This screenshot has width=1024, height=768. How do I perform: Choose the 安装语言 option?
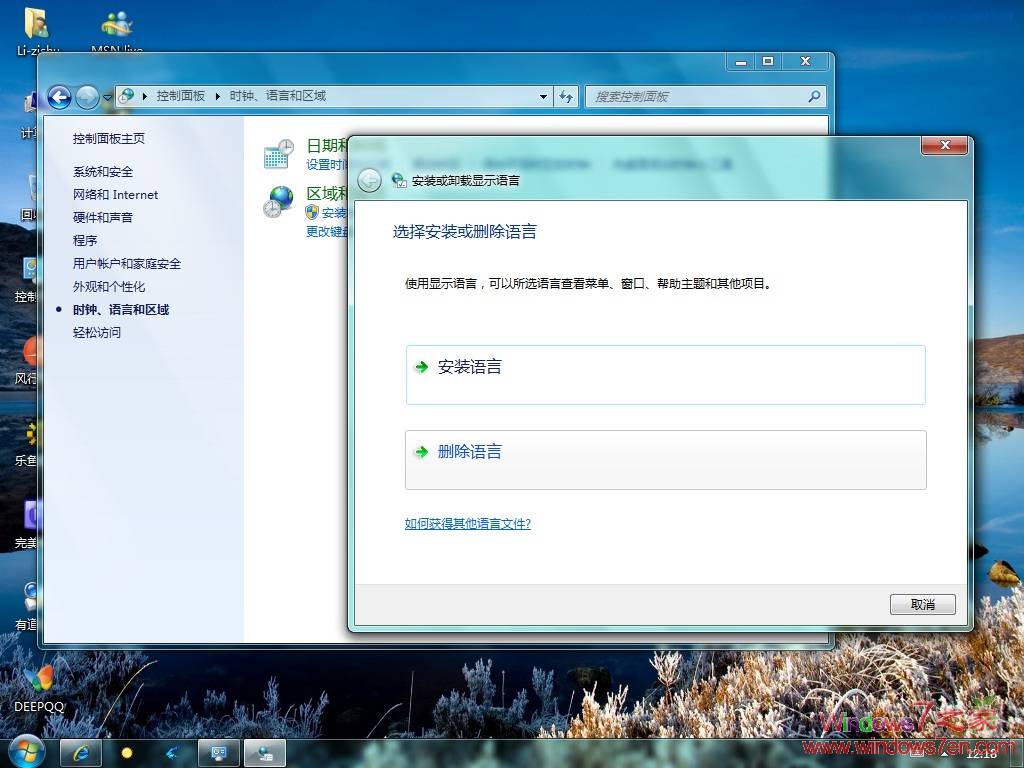click(472, 367)
